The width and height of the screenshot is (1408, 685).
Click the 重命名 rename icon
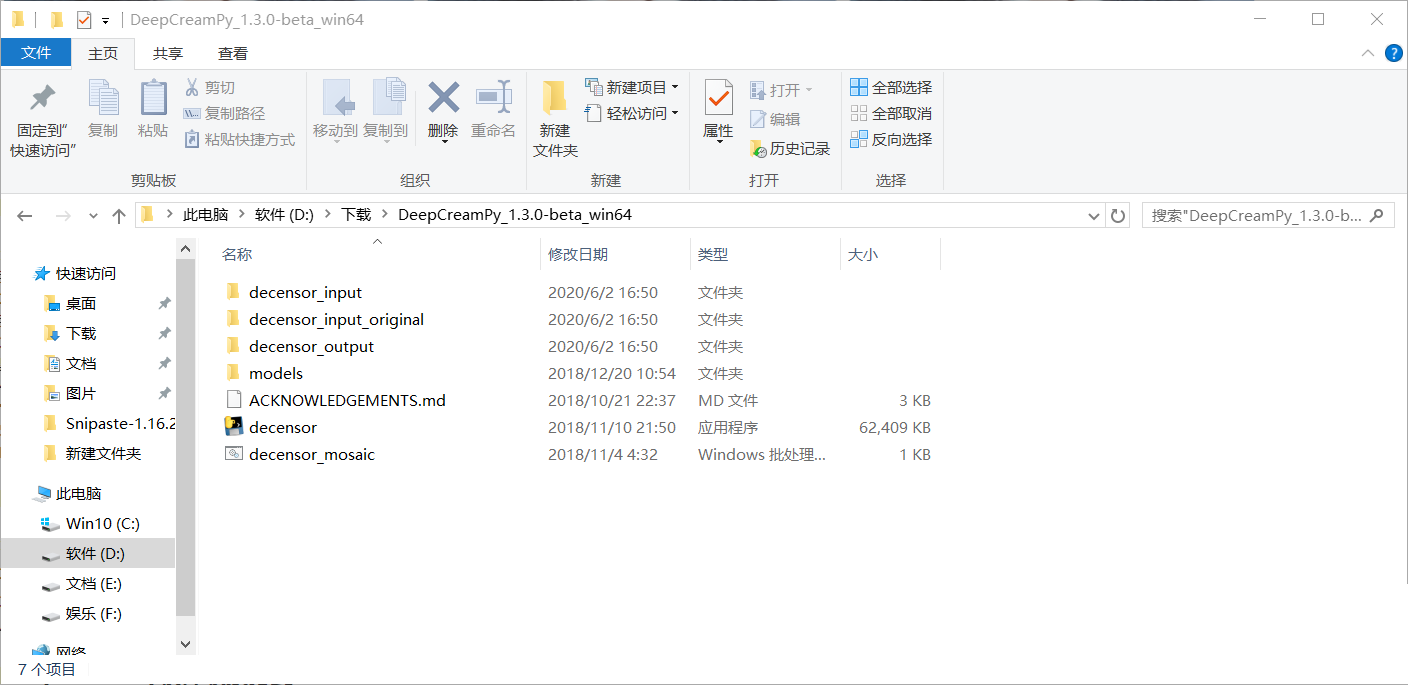point(493,98)
